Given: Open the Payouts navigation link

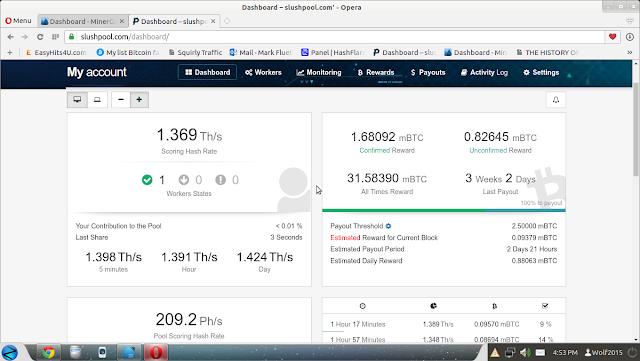Looking at the screenshot, I should 428,72.
